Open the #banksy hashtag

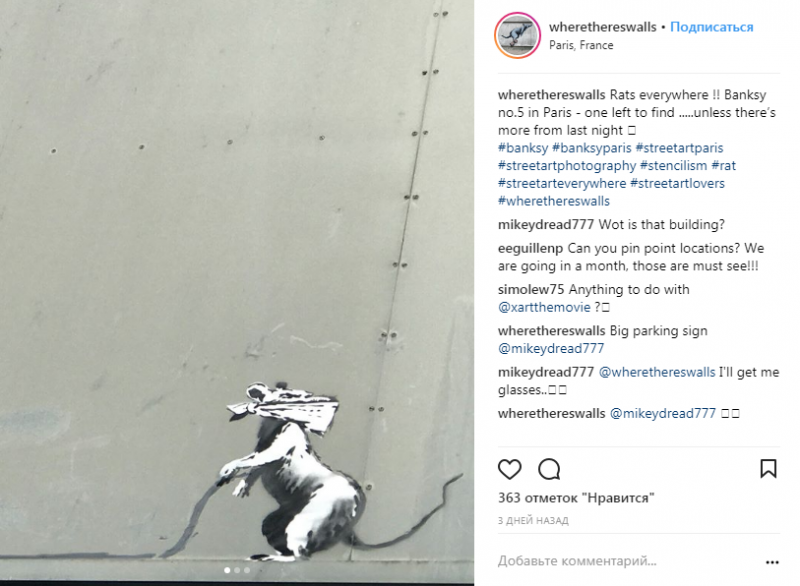click(523, 148)
